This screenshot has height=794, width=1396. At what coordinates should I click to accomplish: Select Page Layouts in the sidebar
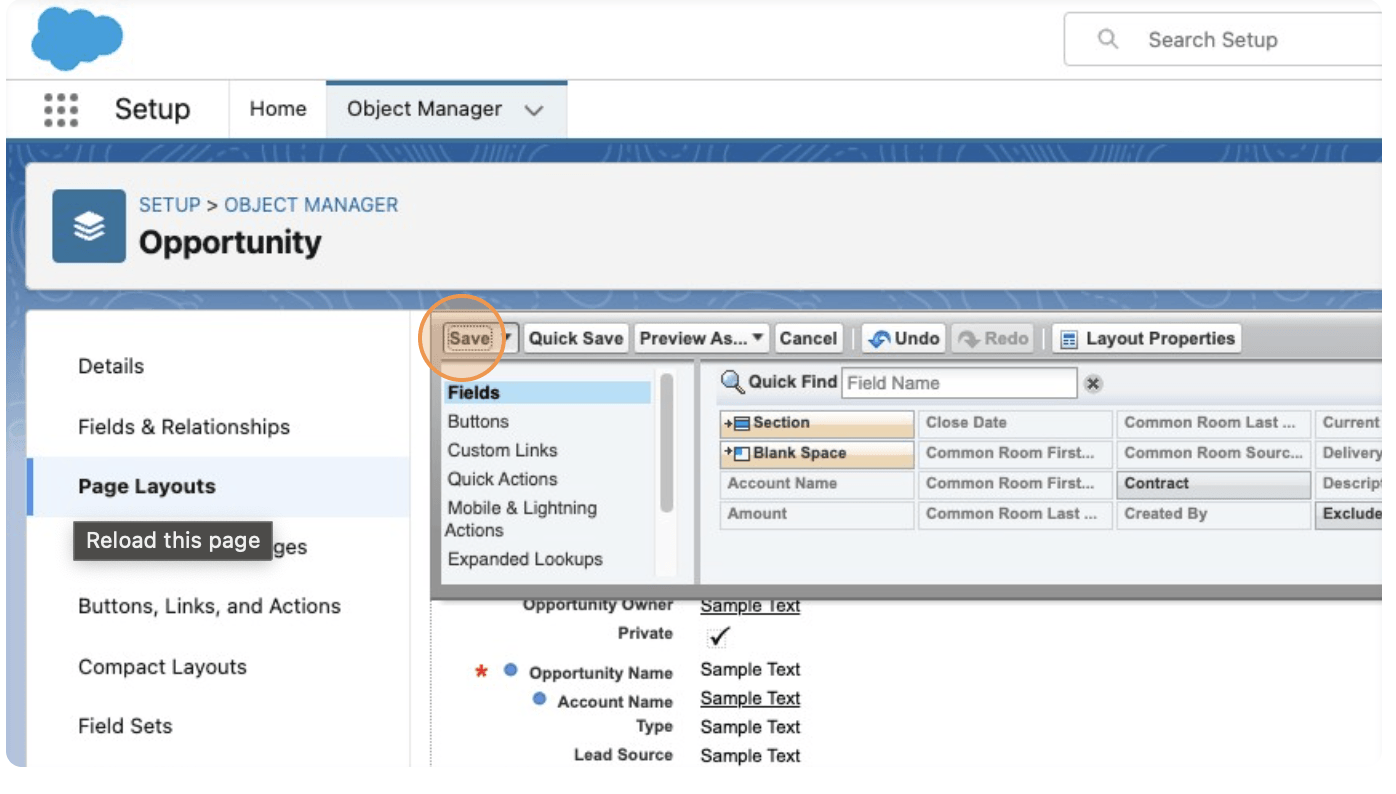coord(147,487)
